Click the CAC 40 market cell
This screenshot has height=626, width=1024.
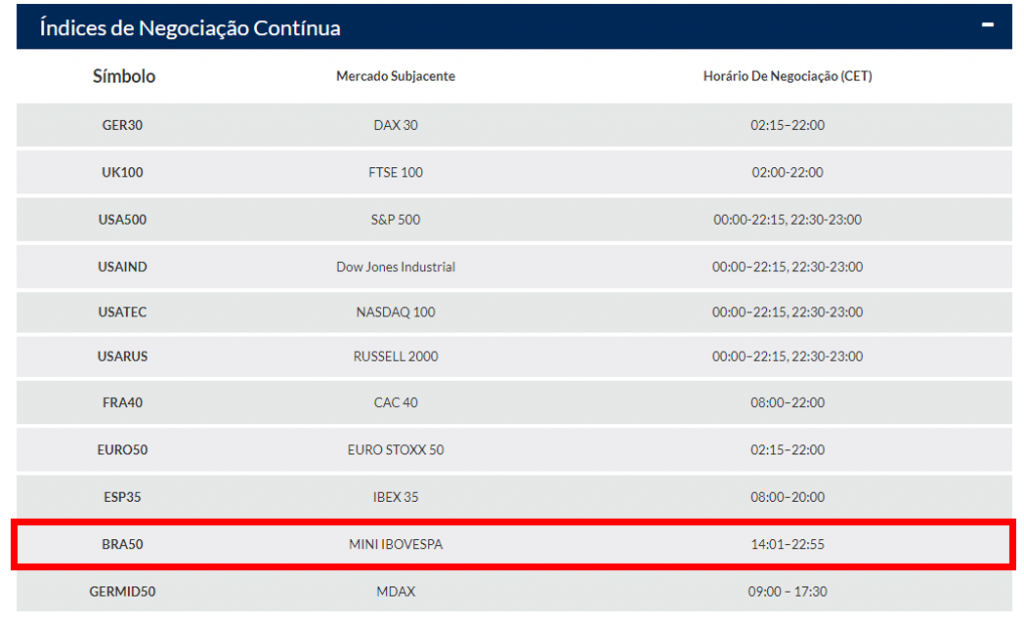396,403
